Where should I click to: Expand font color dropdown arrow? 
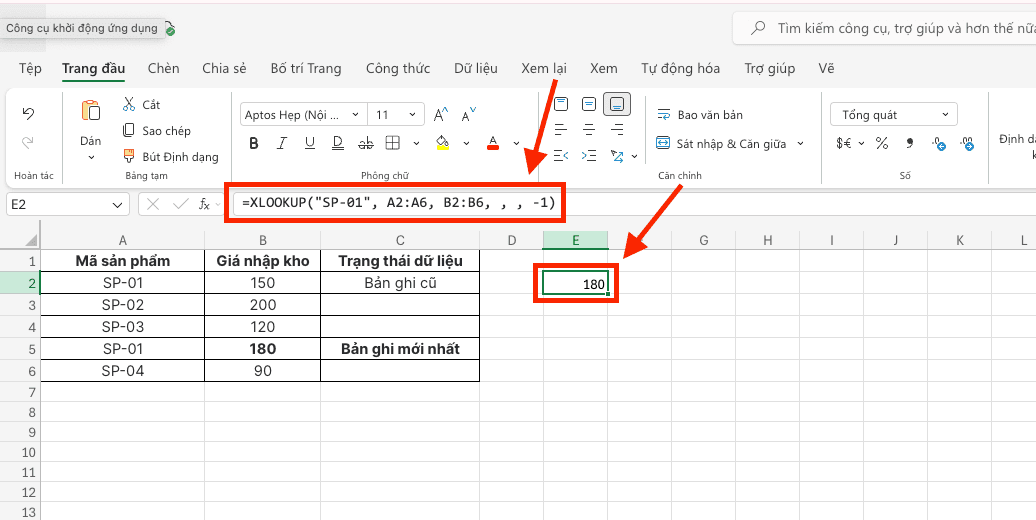[516, 143]
